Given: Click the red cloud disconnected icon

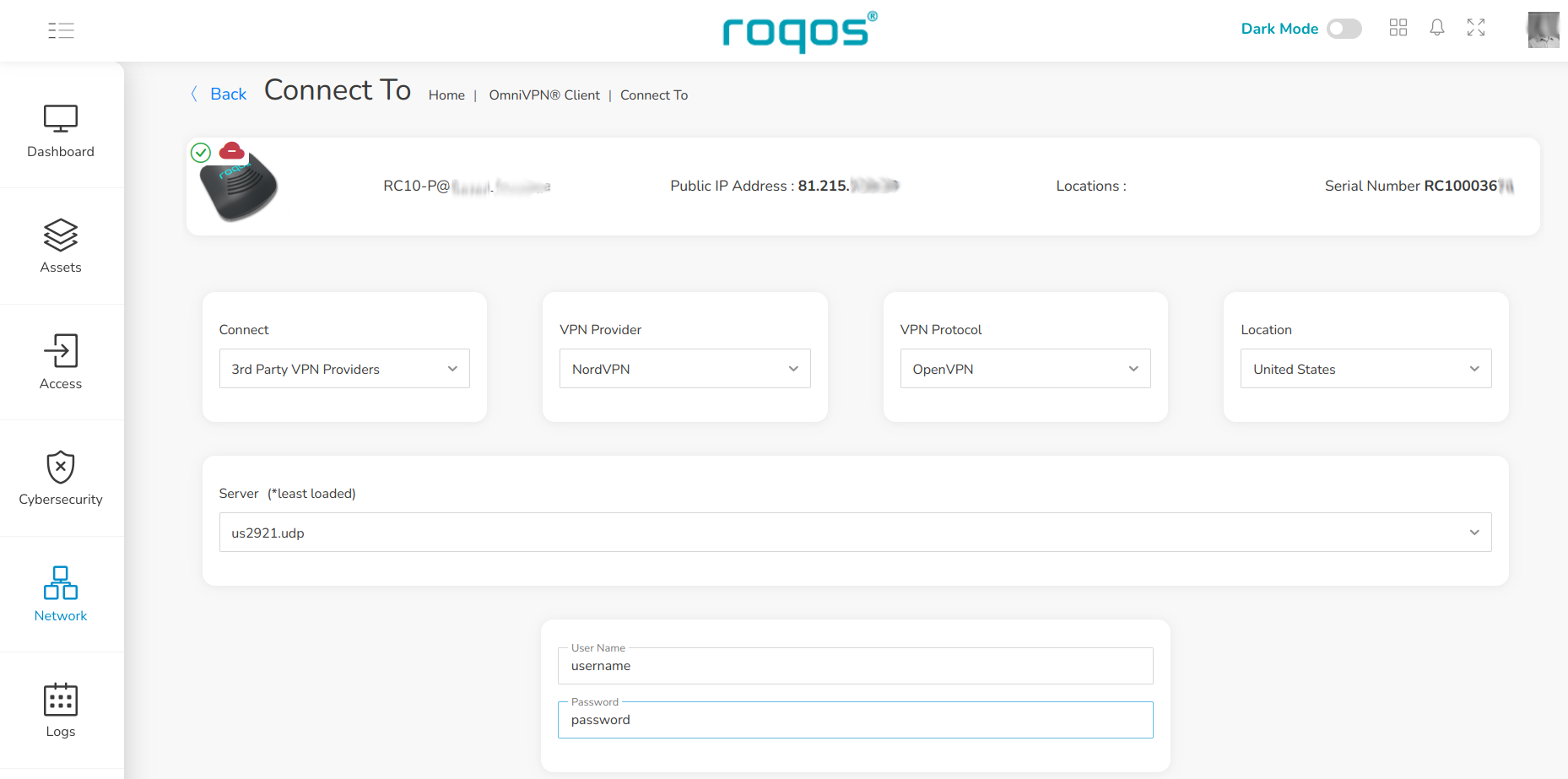Looking at the screenshot, I should point(232,151).
